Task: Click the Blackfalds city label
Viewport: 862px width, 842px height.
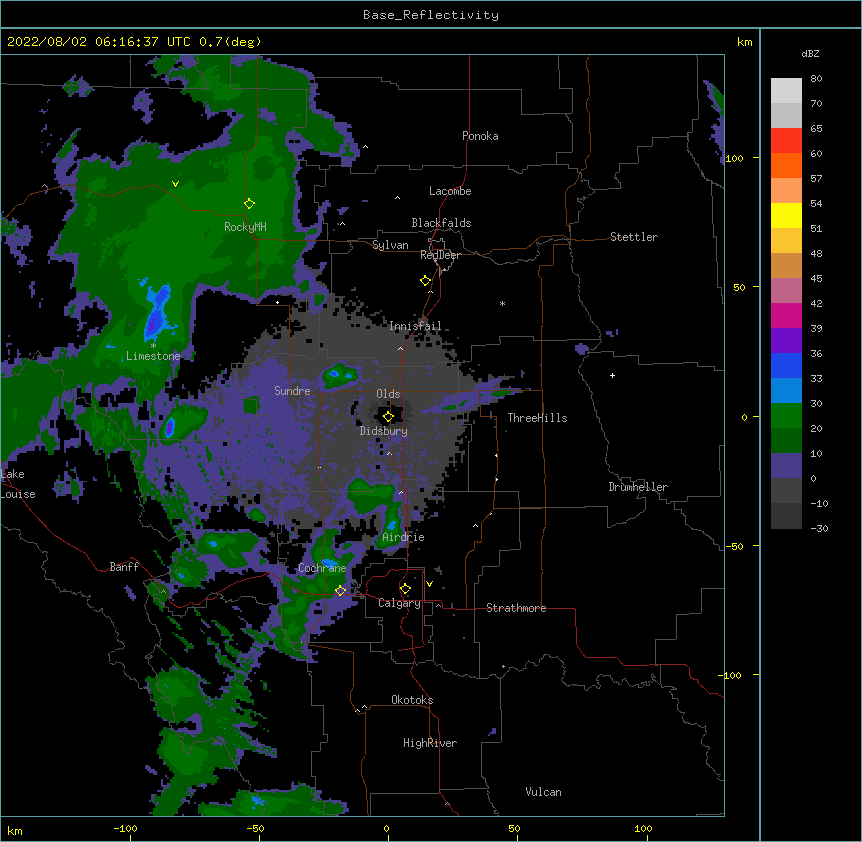Action: click(441, 223)
